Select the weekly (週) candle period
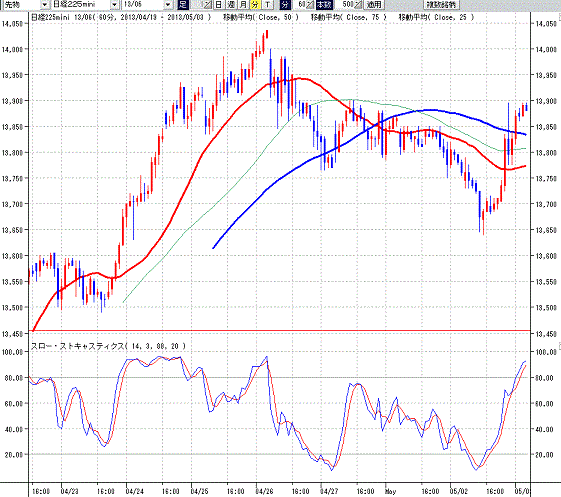Image resolution: width=561 pixels, height=497 pixels. tap(231, 5)
